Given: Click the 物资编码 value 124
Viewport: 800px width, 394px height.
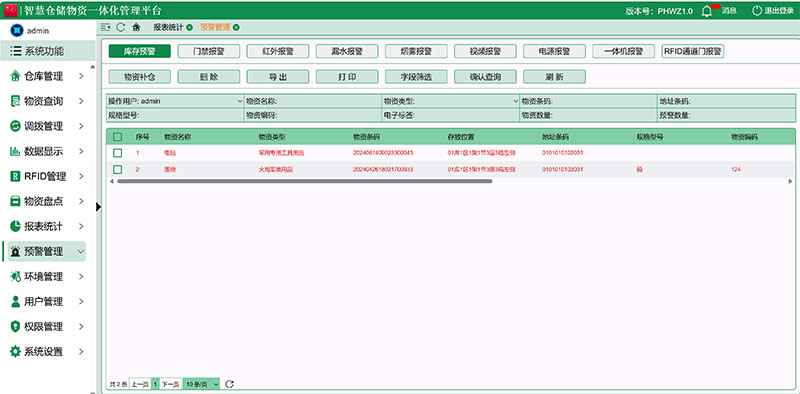Looking at the screenshot, I should [x=736, y=169].
